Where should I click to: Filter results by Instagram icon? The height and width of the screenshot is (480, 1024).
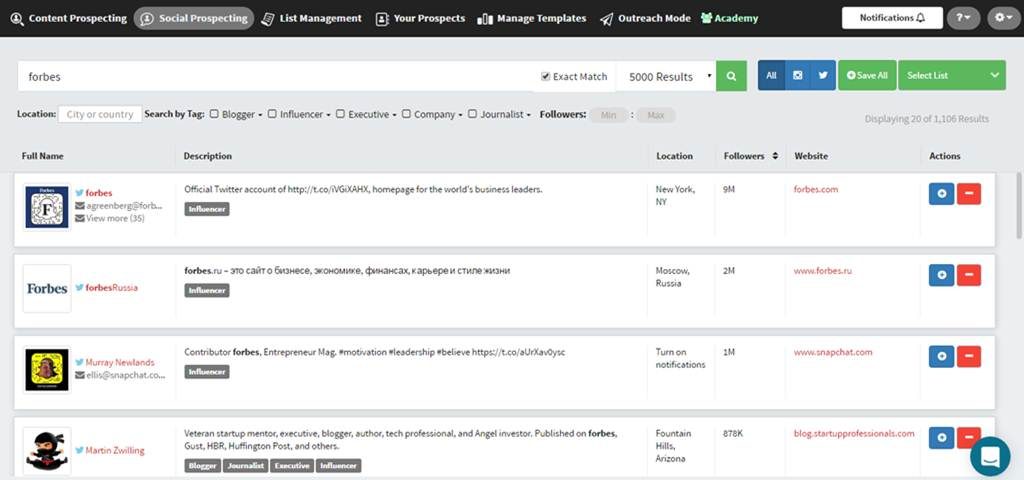(x=797, y=75)
